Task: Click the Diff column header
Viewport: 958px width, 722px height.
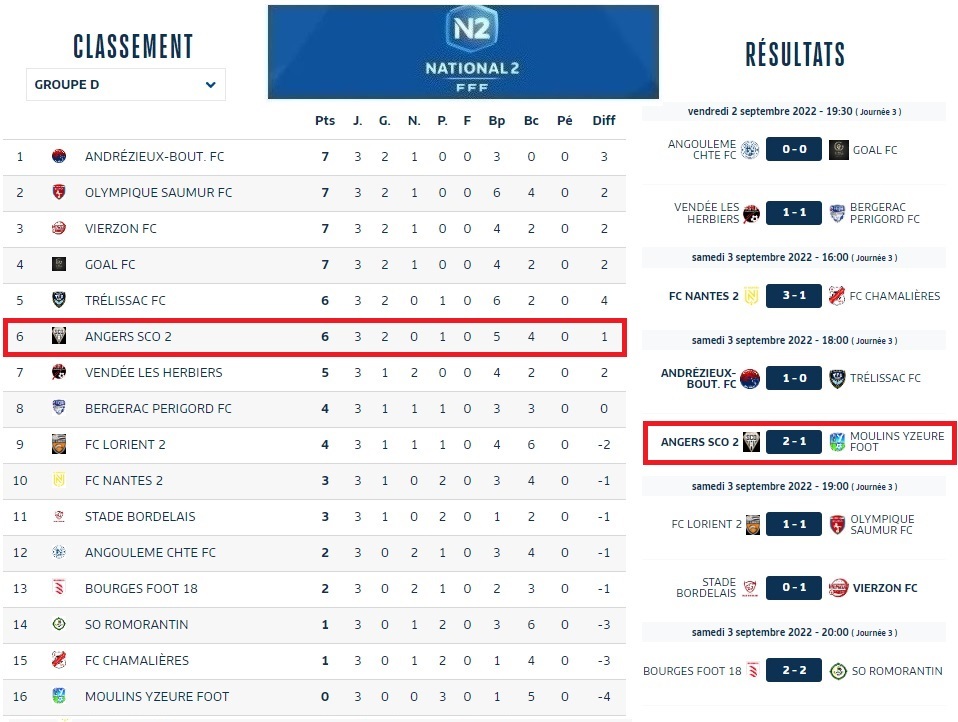Action: [x=604, y=121]
